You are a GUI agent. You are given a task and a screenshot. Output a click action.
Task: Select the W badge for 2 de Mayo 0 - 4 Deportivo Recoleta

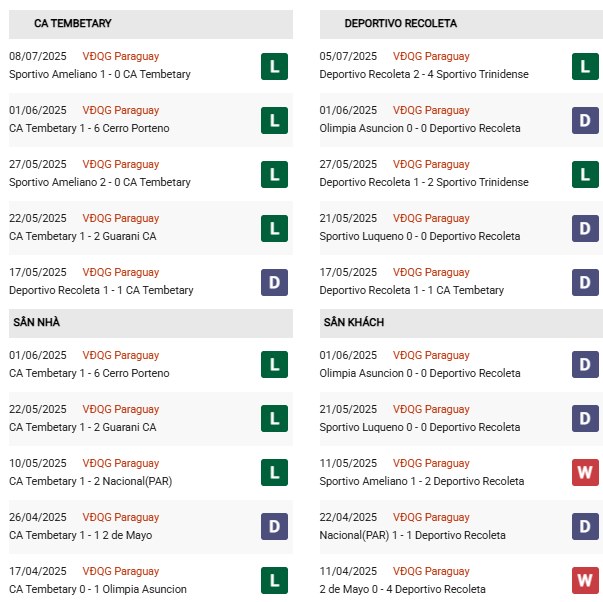coord(585,581)
